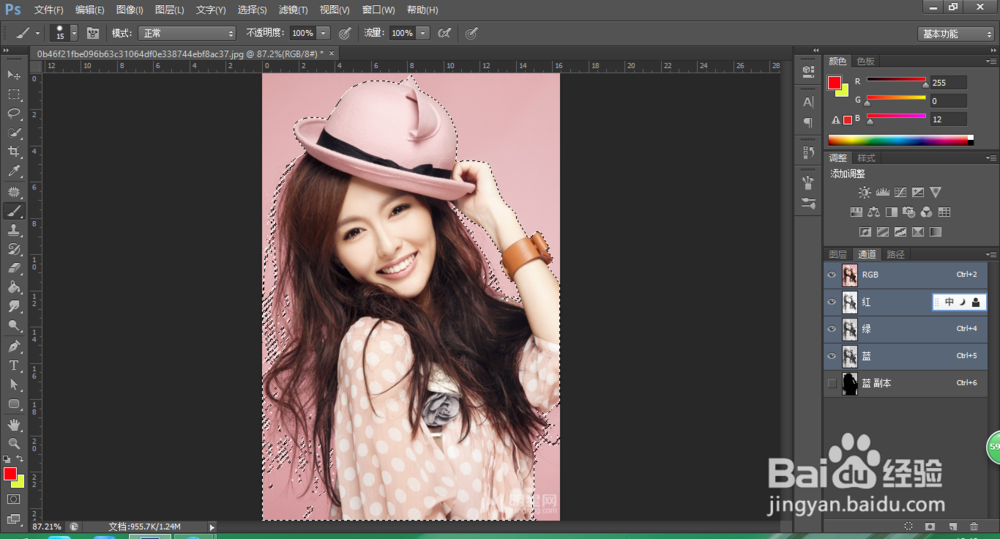Viewport: 1000px width, 539px height.
Task: Open the brush panel toggle in options bar
Action: [x=92, y=33]
